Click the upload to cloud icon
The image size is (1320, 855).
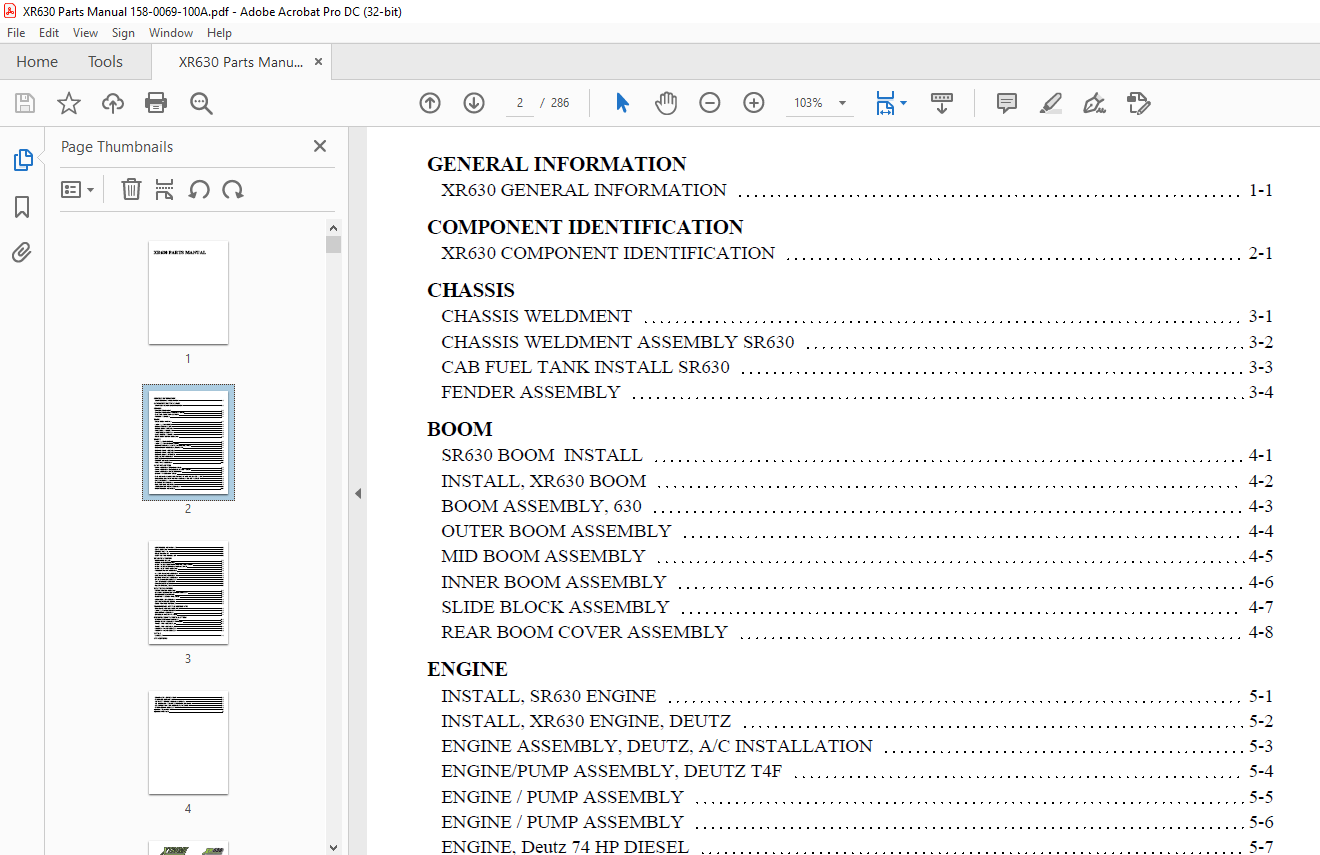tap(113, 103)
